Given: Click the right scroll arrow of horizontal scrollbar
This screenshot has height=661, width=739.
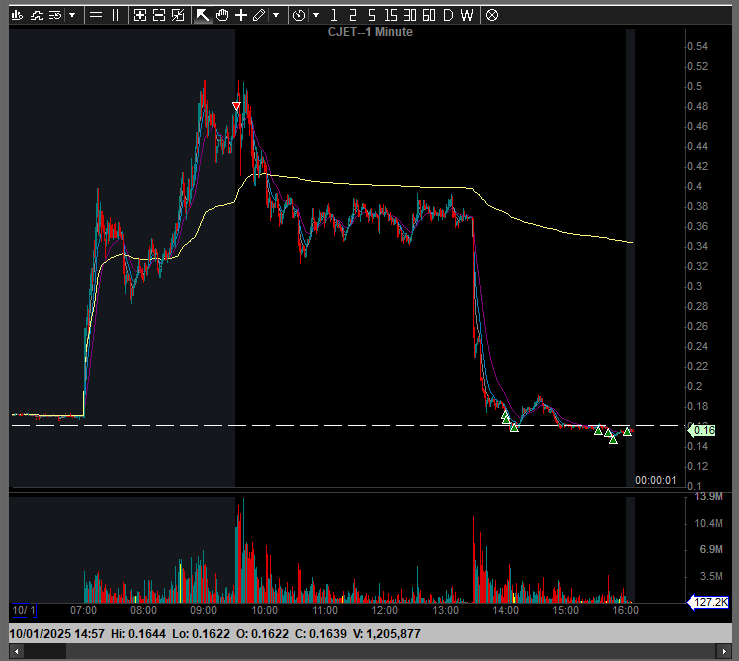Looking at the screenshot, I should pos(724,652).
